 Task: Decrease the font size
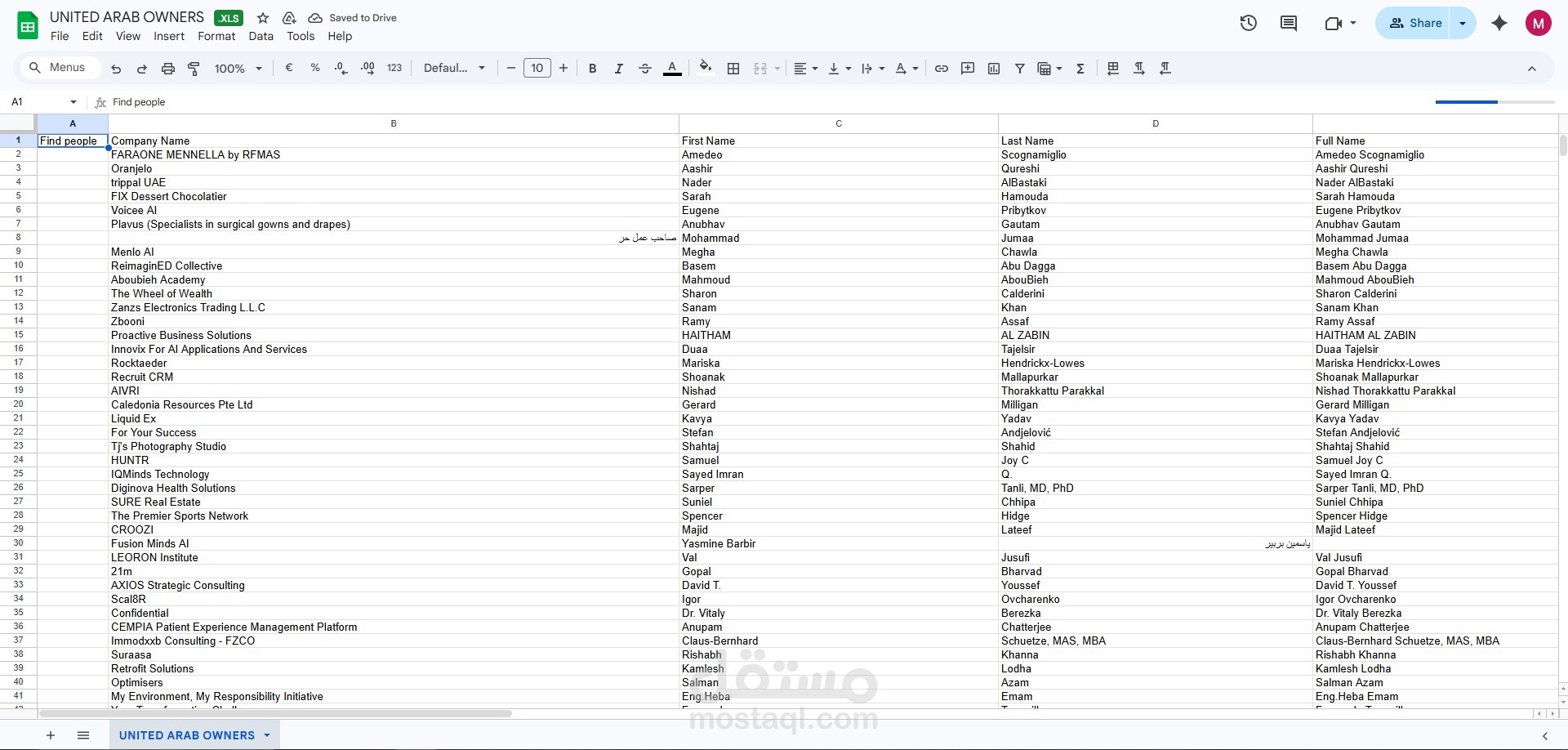tap(511, 69)
